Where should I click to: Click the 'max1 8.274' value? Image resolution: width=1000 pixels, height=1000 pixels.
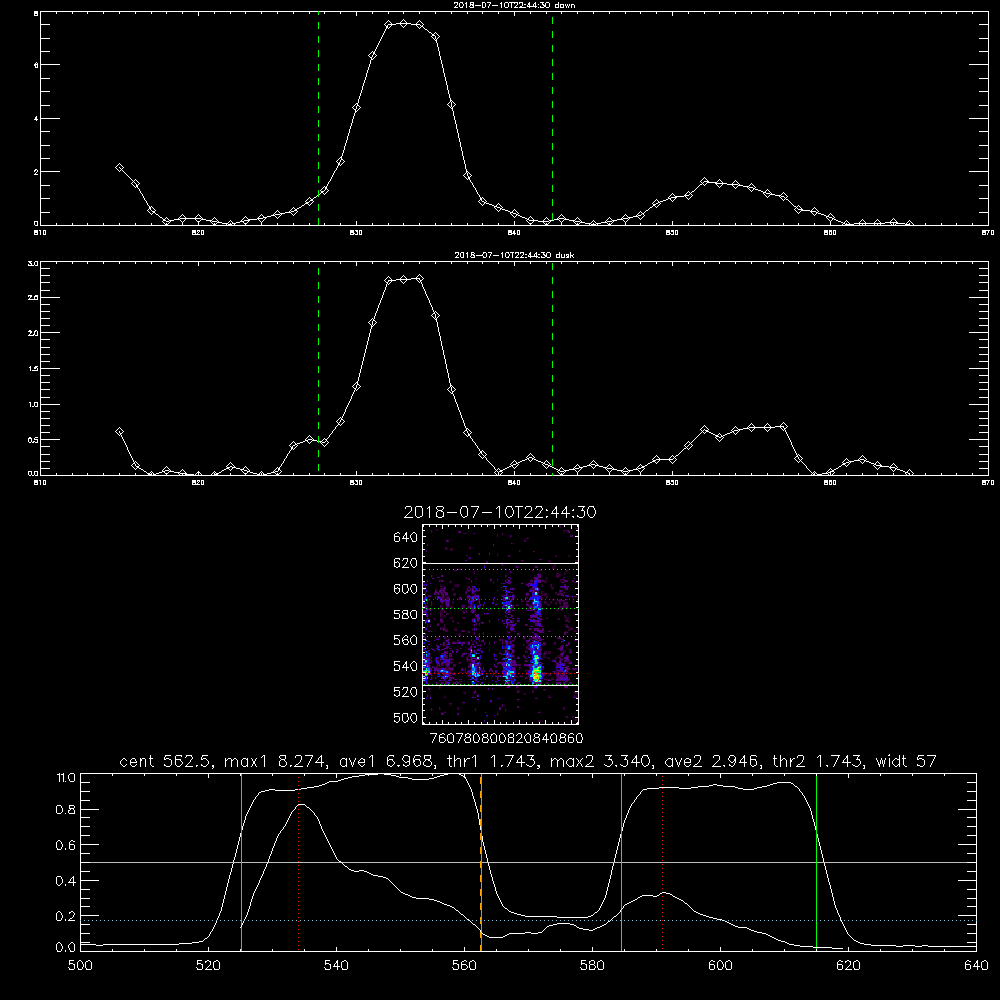[276, 761]
